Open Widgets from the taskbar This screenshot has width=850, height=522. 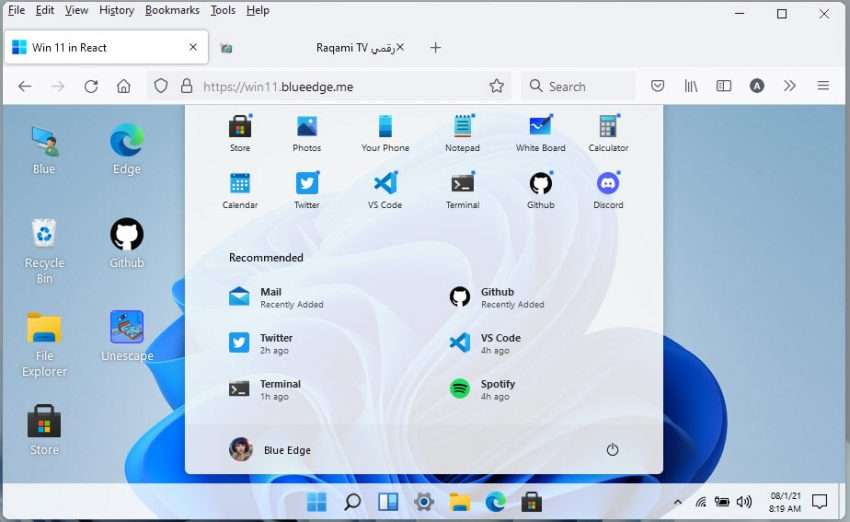tap(388, 502)
